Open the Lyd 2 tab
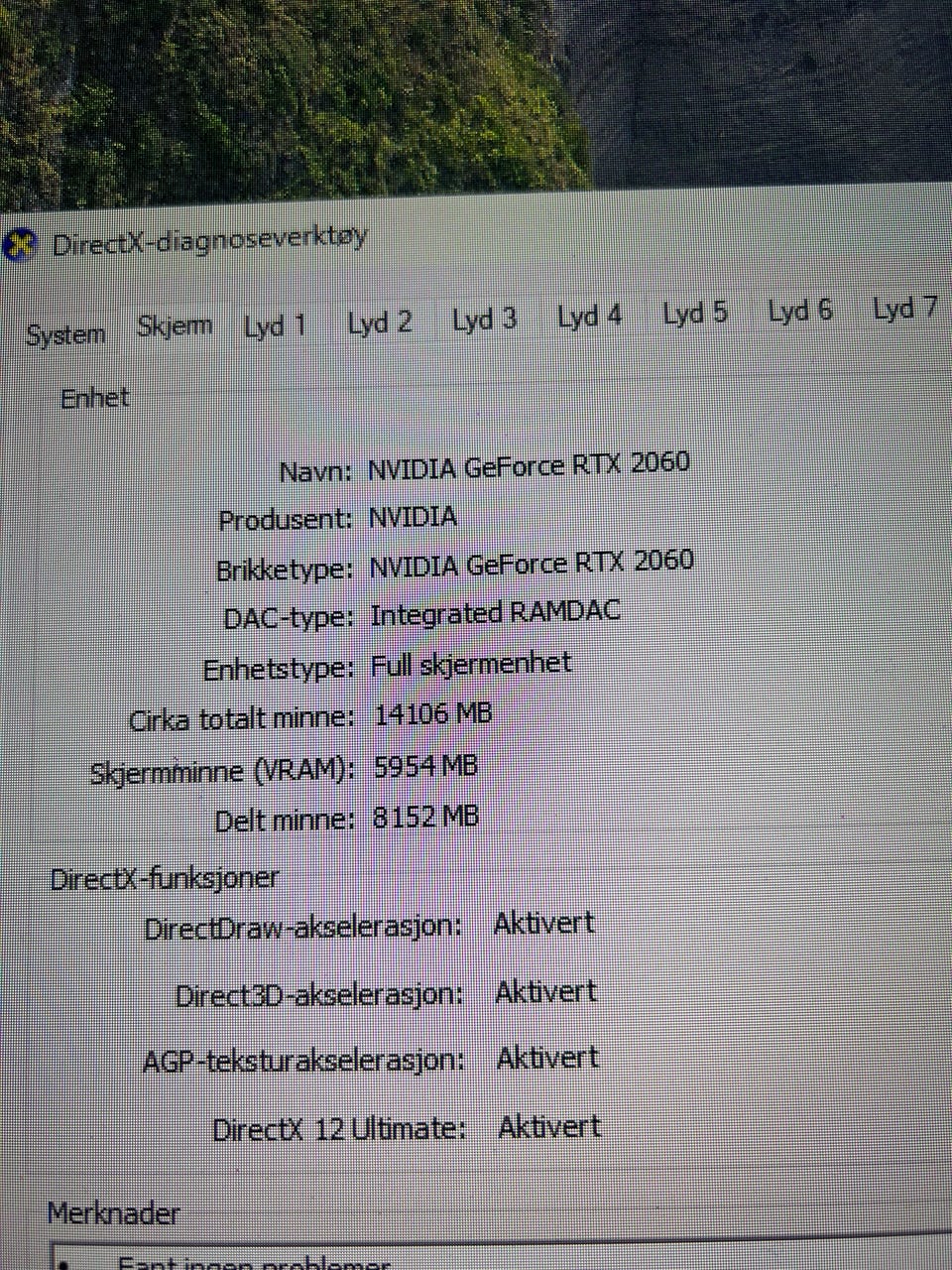 [x=380, y=322]
